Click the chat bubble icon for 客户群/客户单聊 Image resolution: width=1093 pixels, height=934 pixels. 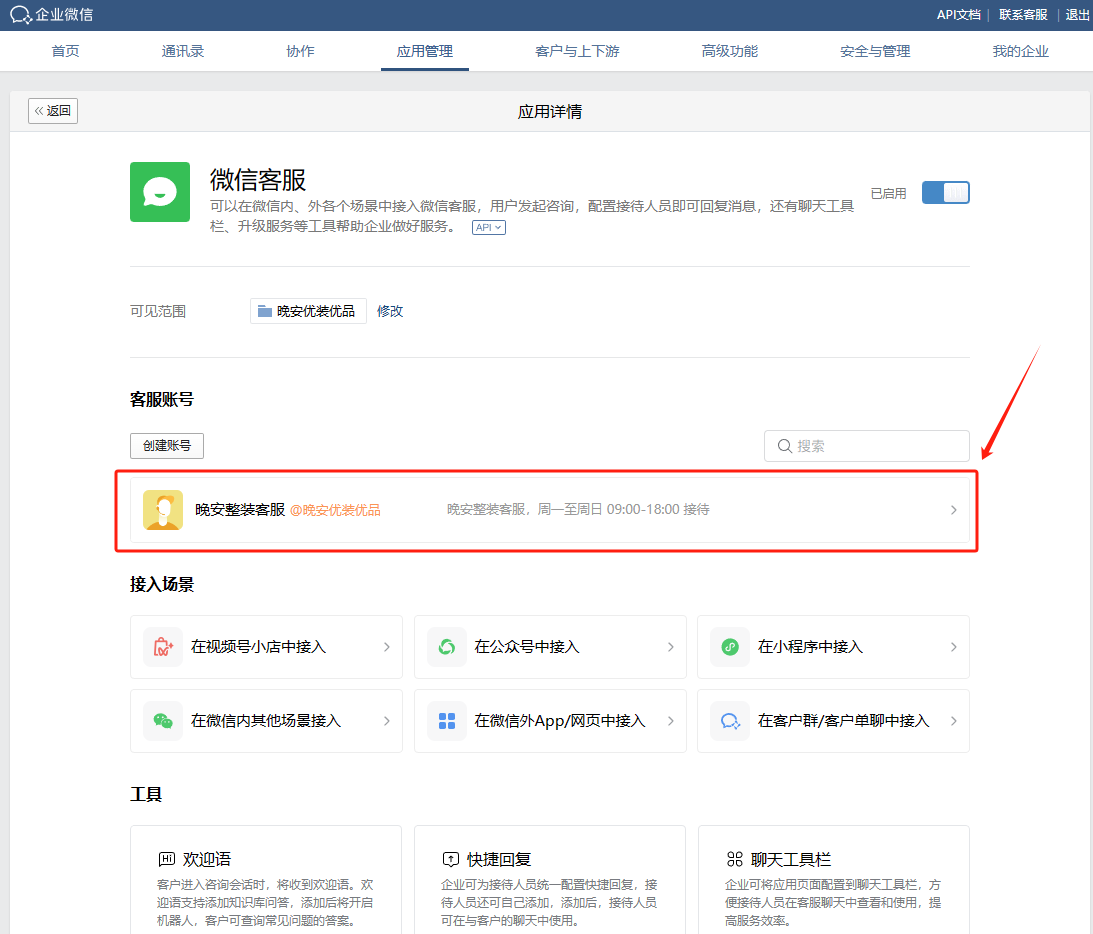[730, 721]
